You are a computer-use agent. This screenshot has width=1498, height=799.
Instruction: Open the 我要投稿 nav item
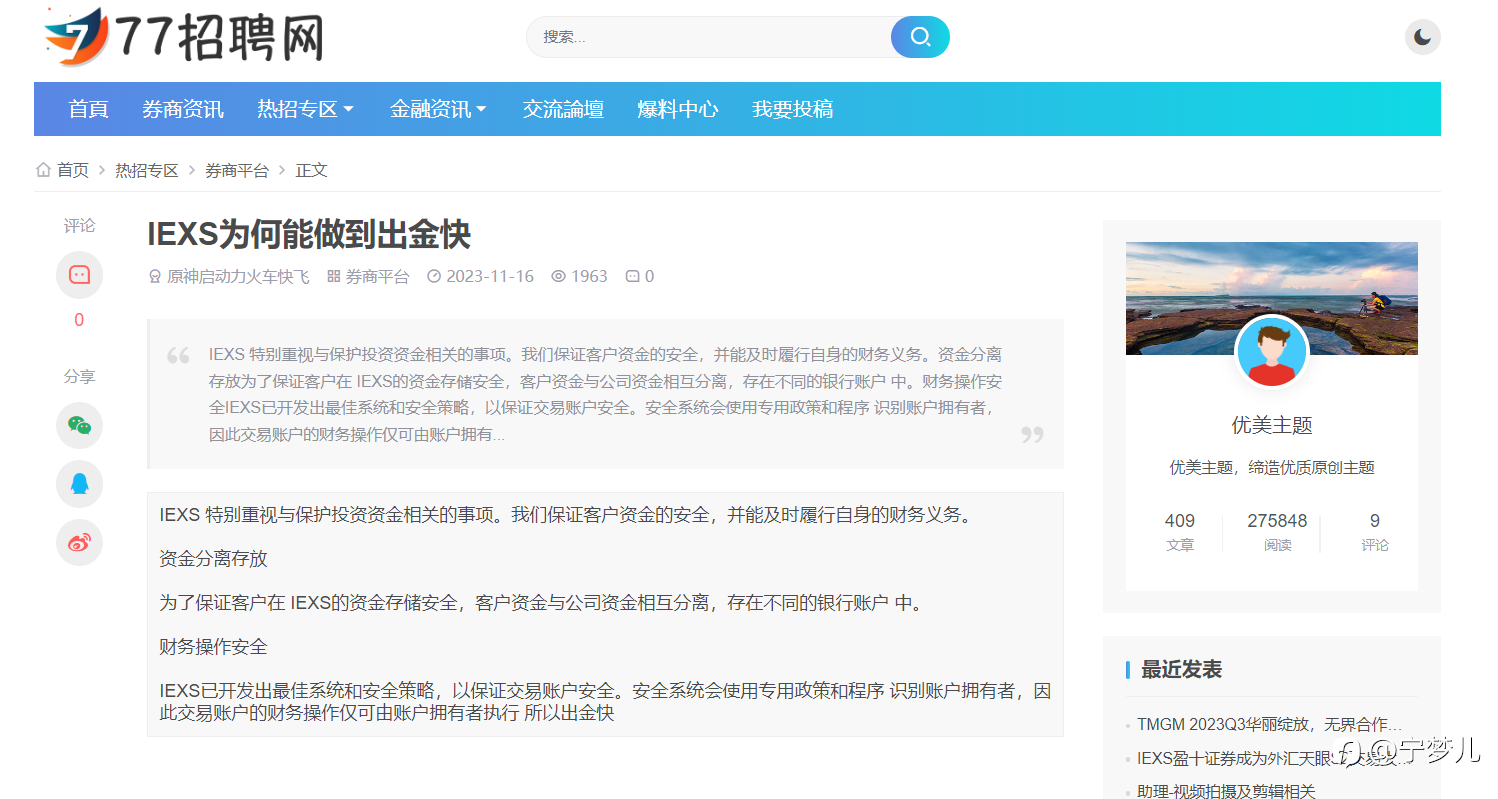792,109
